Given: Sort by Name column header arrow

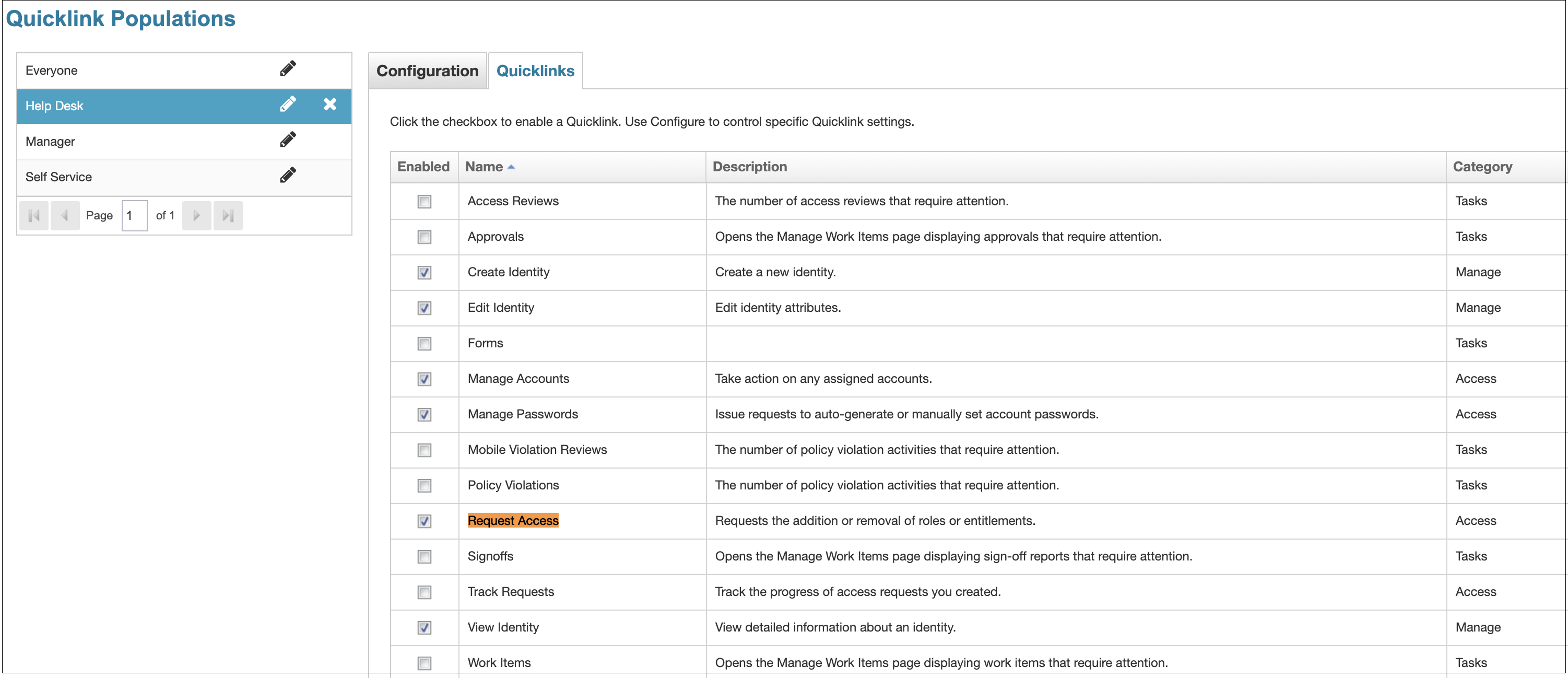Looking at the screenshot, I should point(511,167).
